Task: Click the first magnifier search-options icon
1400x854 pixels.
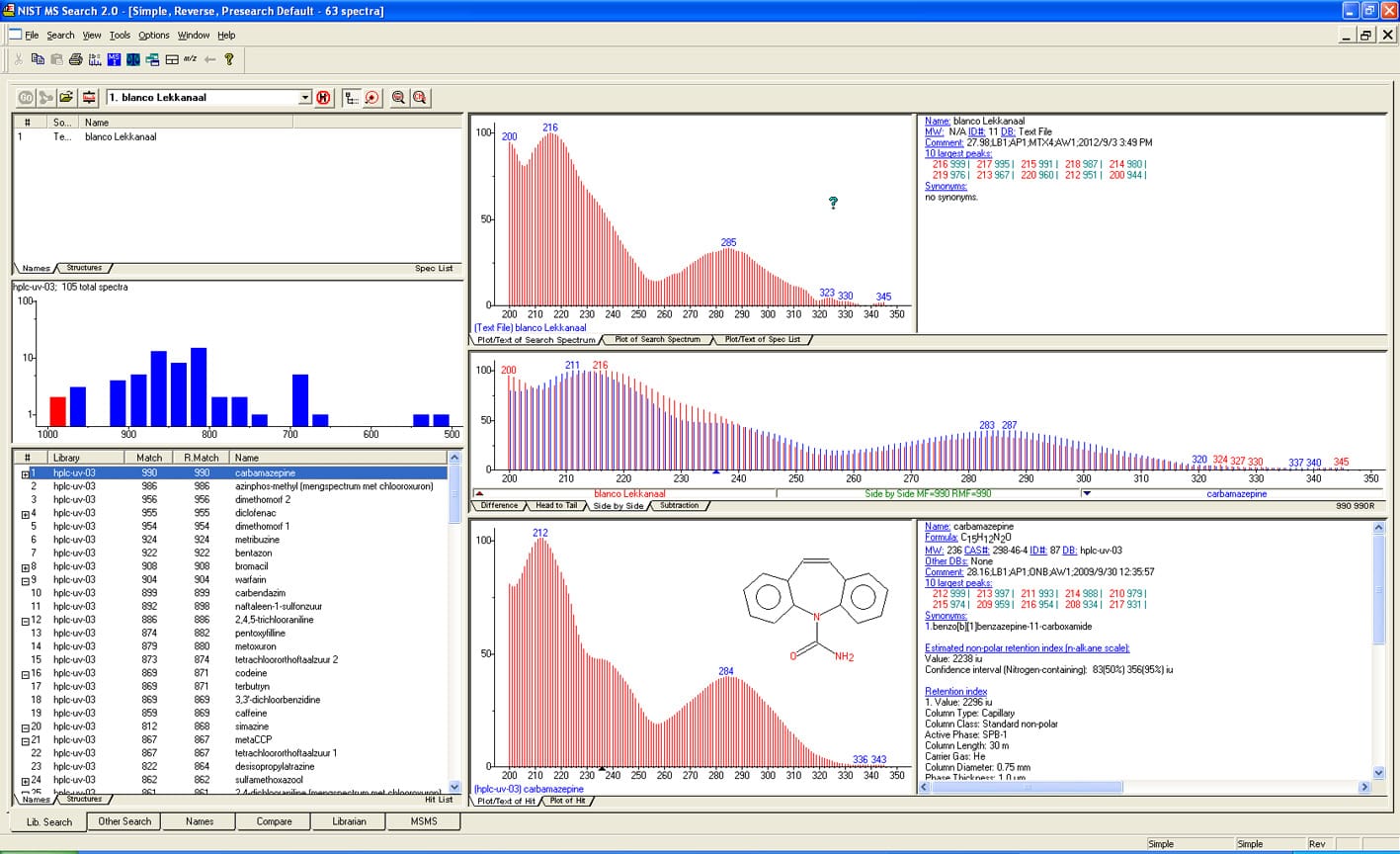Action: (399, 97)
